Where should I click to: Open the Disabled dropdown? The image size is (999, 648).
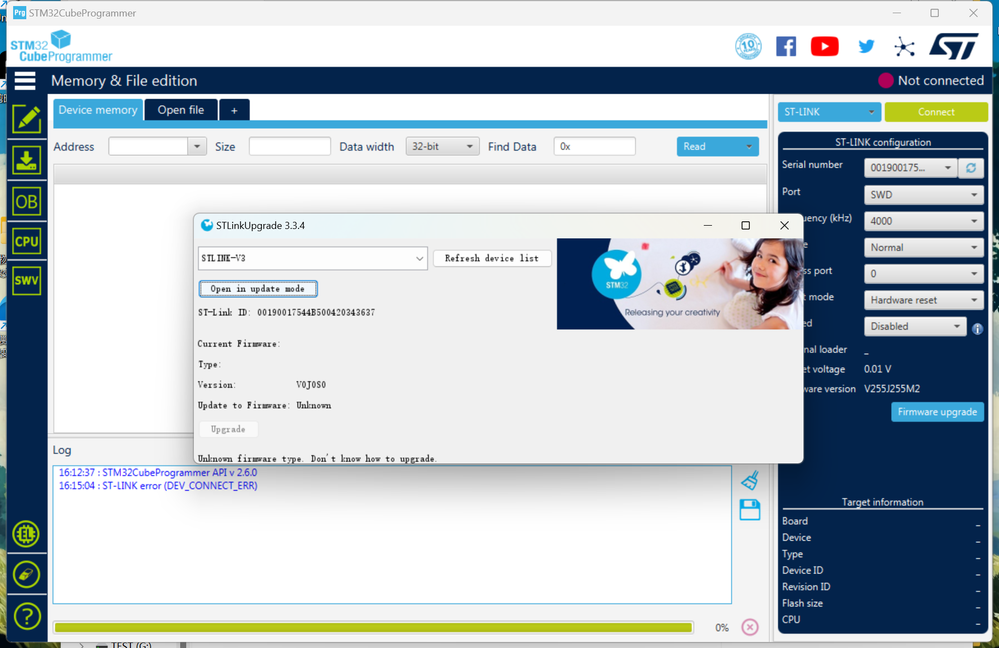tap(915, 326)
